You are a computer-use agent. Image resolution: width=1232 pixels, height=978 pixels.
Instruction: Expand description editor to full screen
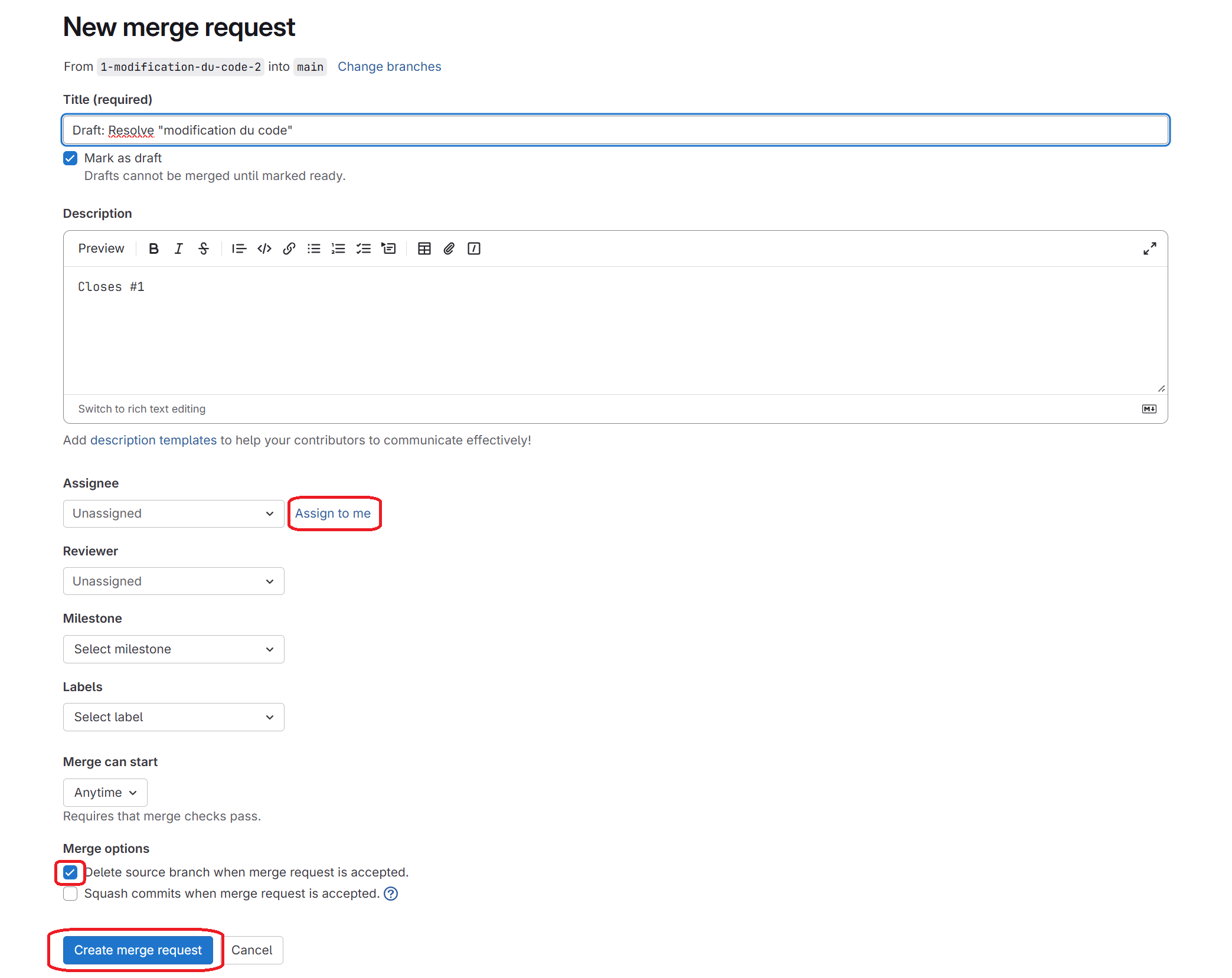click(x=1149, y=248)
